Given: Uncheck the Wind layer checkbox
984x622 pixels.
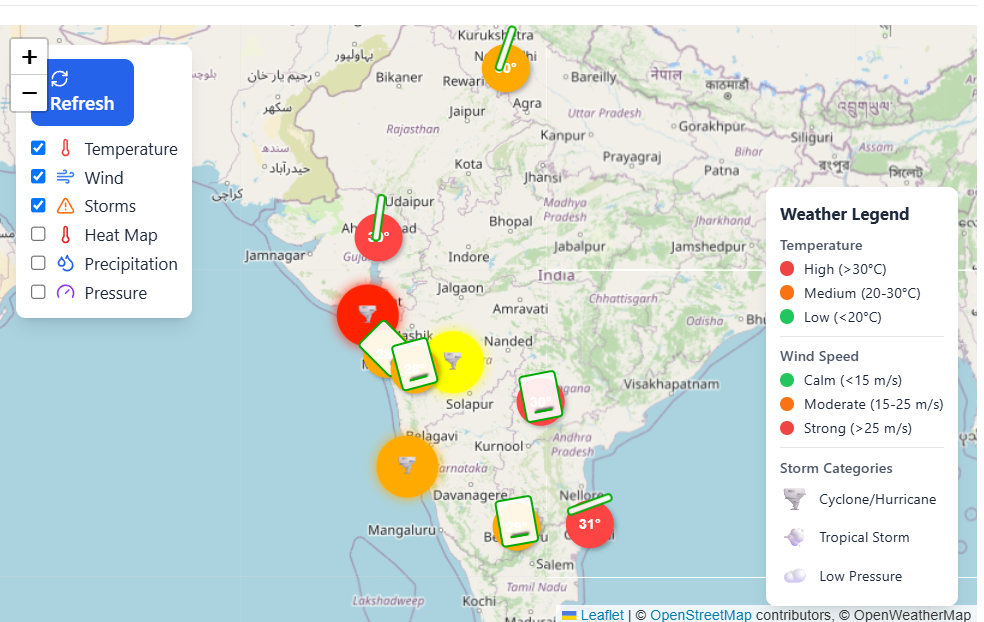Looking at the screenshot, I should click(x=38, y=176).
